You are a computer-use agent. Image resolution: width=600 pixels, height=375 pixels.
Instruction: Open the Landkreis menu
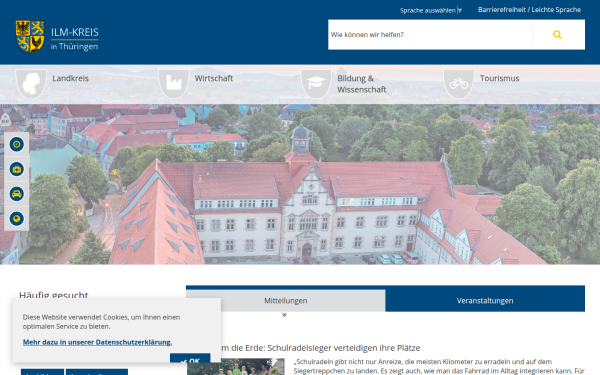[70, 78]
